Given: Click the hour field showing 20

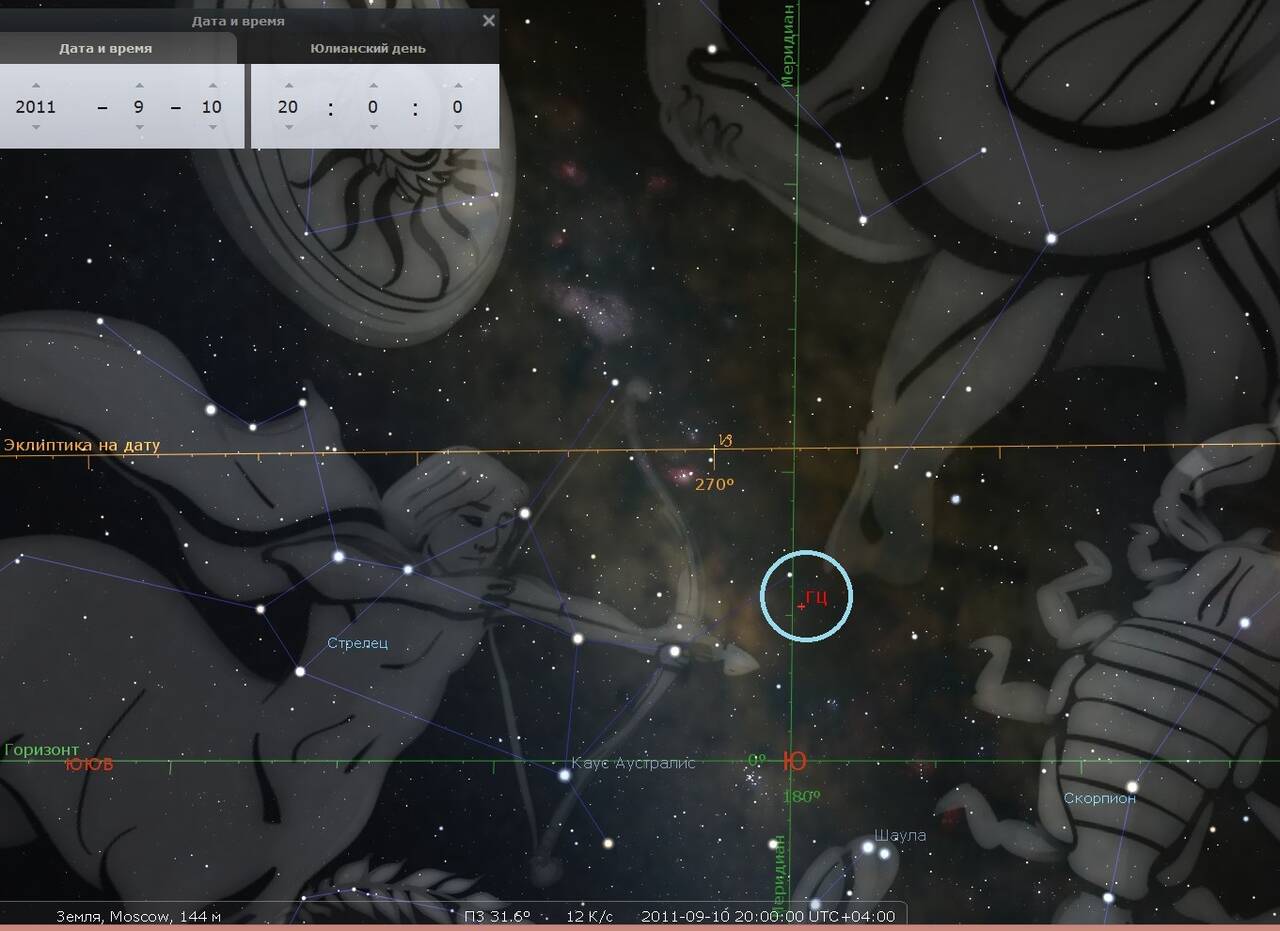Looking at the screenshot, I should click(288, 107).
